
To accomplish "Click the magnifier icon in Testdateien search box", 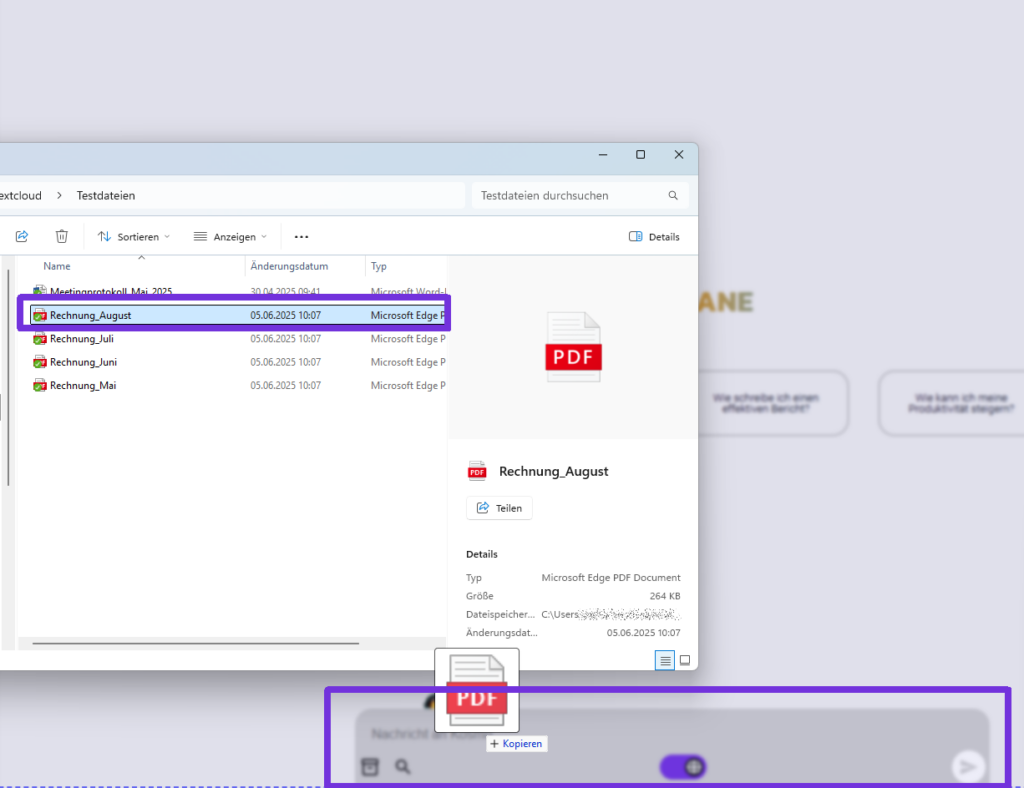I will tap(673, 196).
